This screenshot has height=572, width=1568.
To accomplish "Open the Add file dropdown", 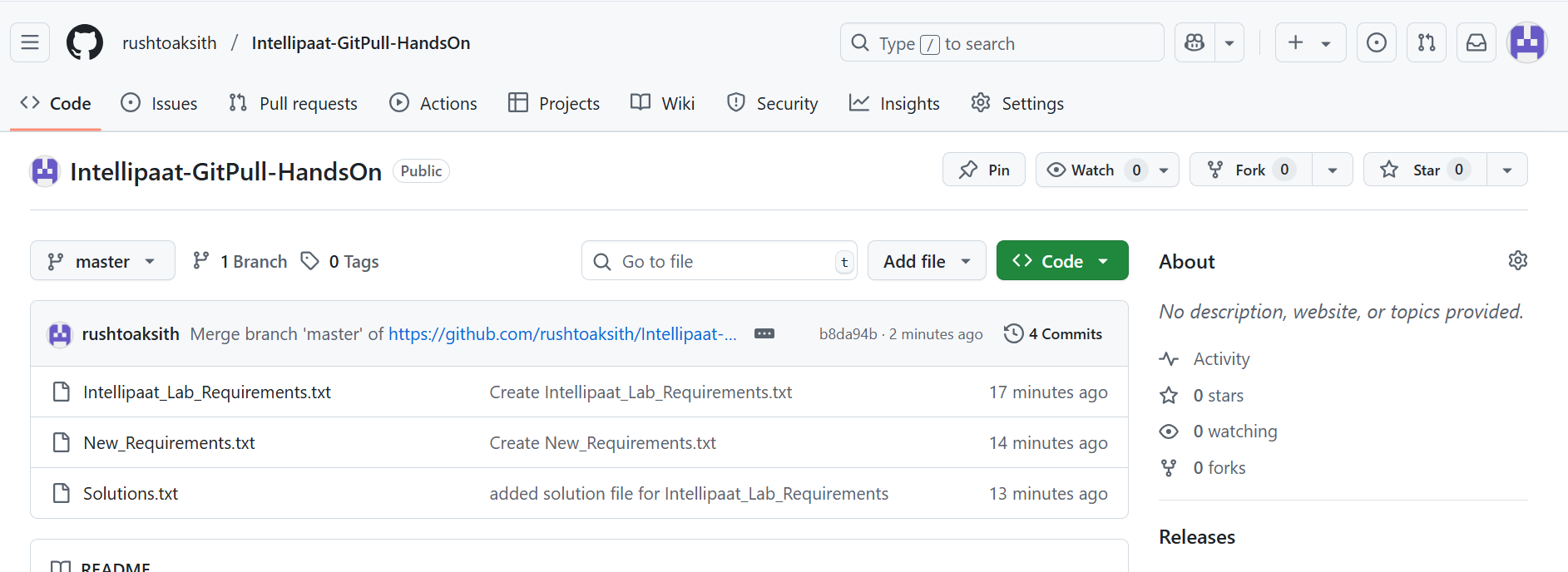I will (x=927, y=261).
